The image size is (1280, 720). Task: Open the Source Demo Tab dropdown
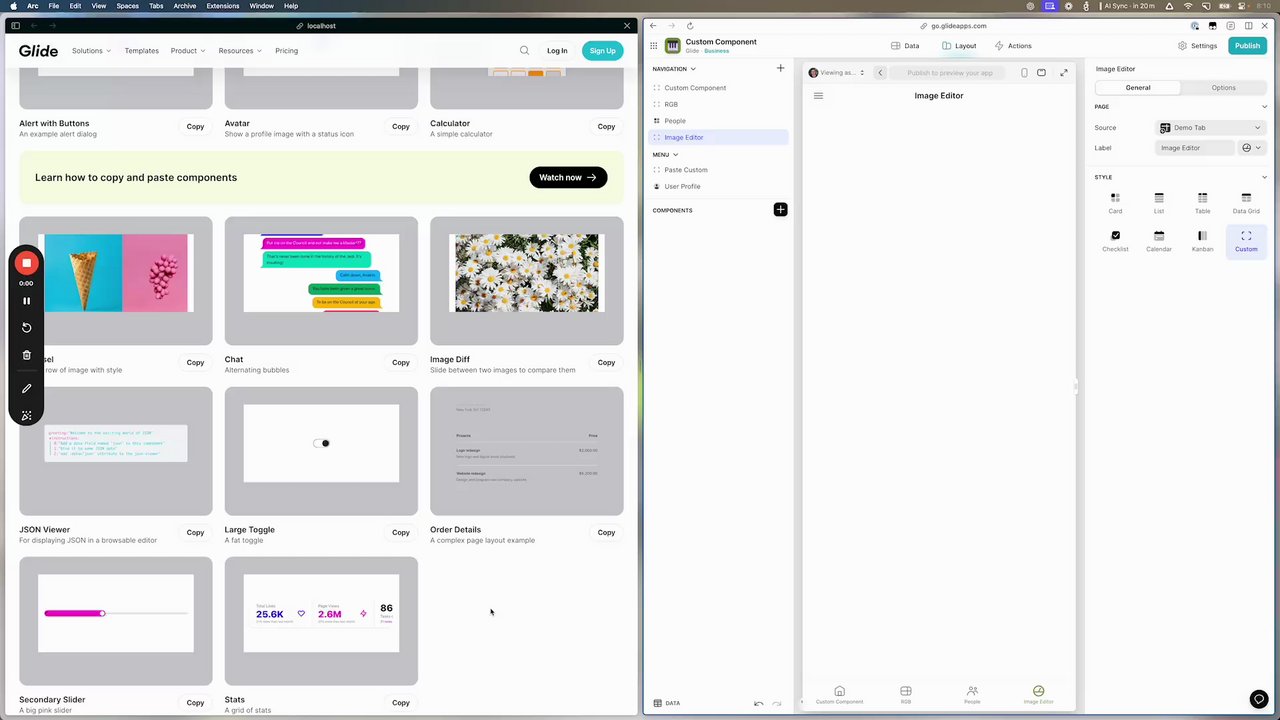coord(1210,128)
